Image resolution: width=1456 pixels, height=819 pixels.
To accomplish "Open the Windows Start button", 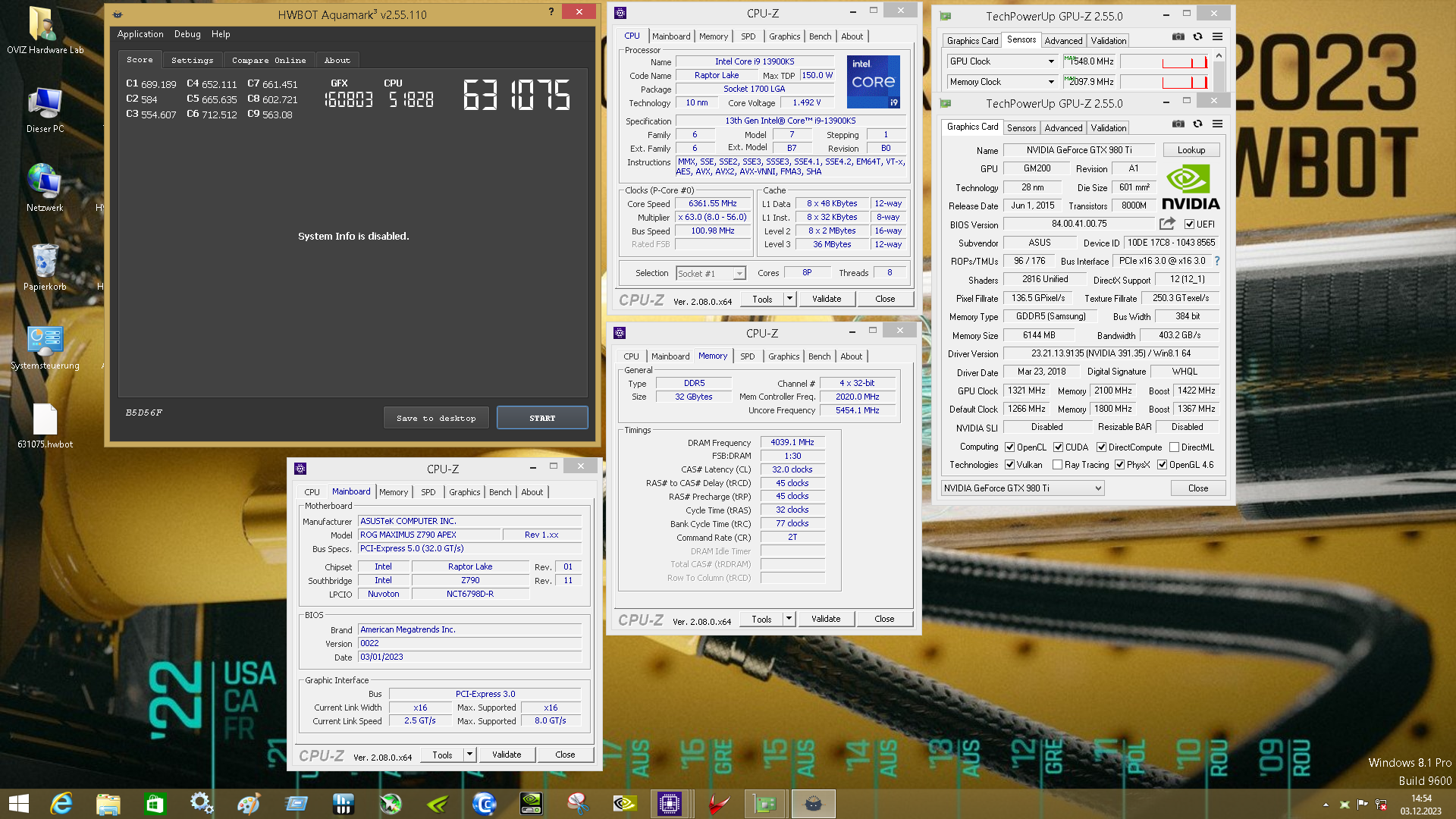I will (x=18, y=804).
